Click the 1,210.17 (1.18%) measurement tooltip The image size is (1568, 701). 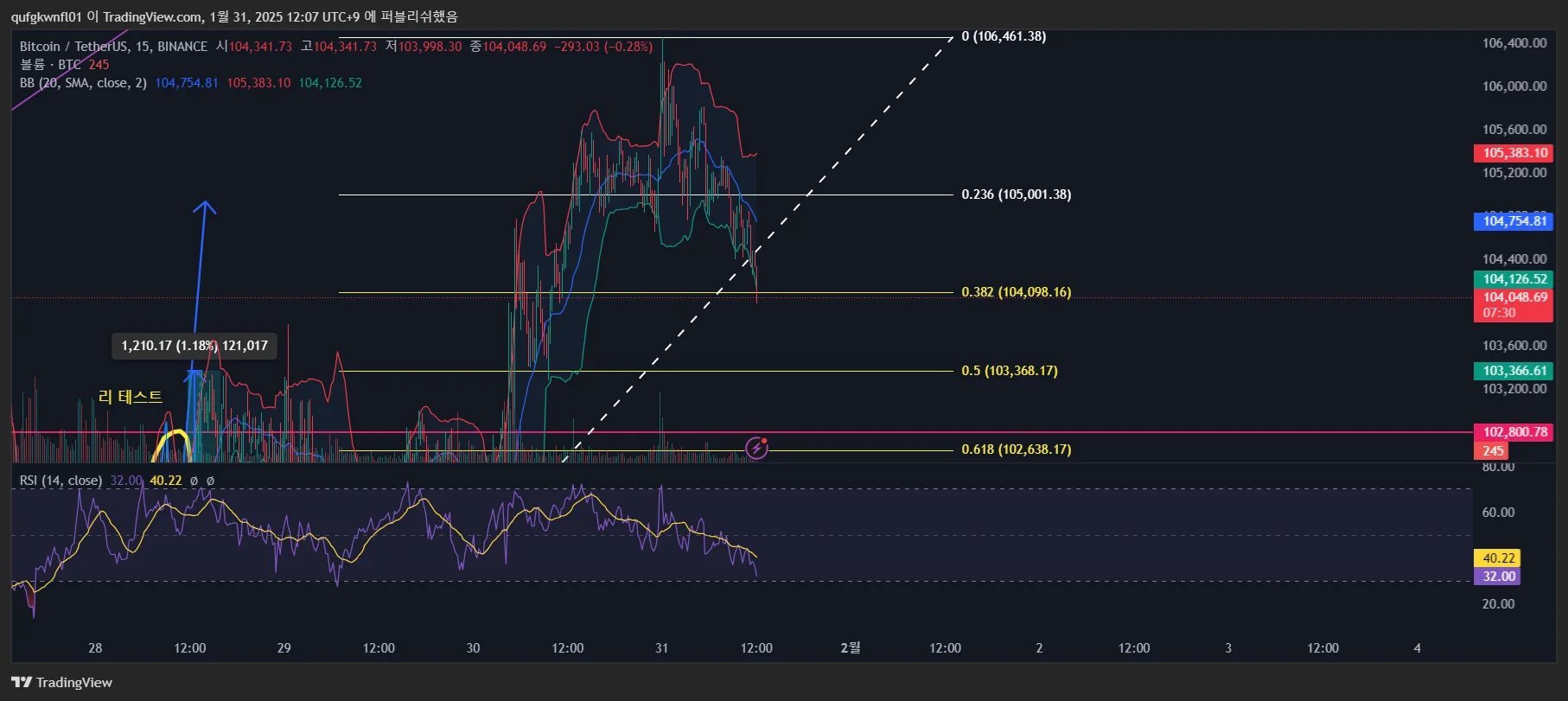pos(194,346)
